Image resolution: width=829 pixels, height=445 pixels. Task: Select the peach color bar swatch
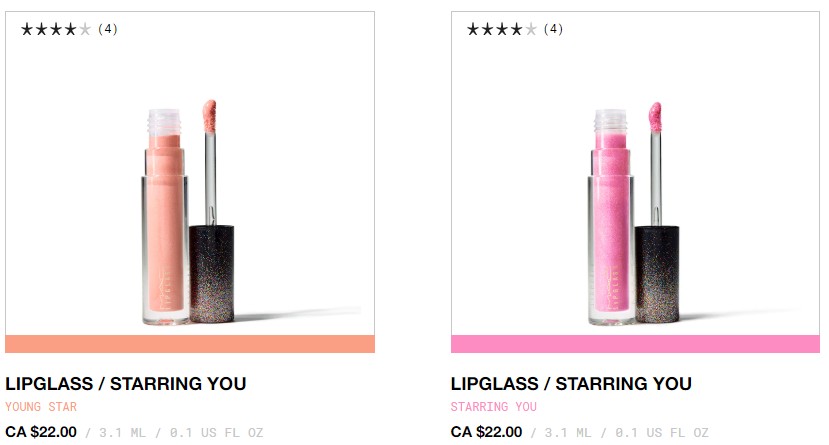click(190, 344)
